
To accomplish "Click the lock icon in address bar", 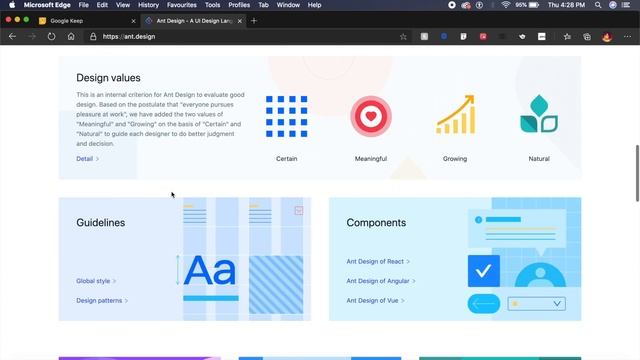I will (93, 37).
